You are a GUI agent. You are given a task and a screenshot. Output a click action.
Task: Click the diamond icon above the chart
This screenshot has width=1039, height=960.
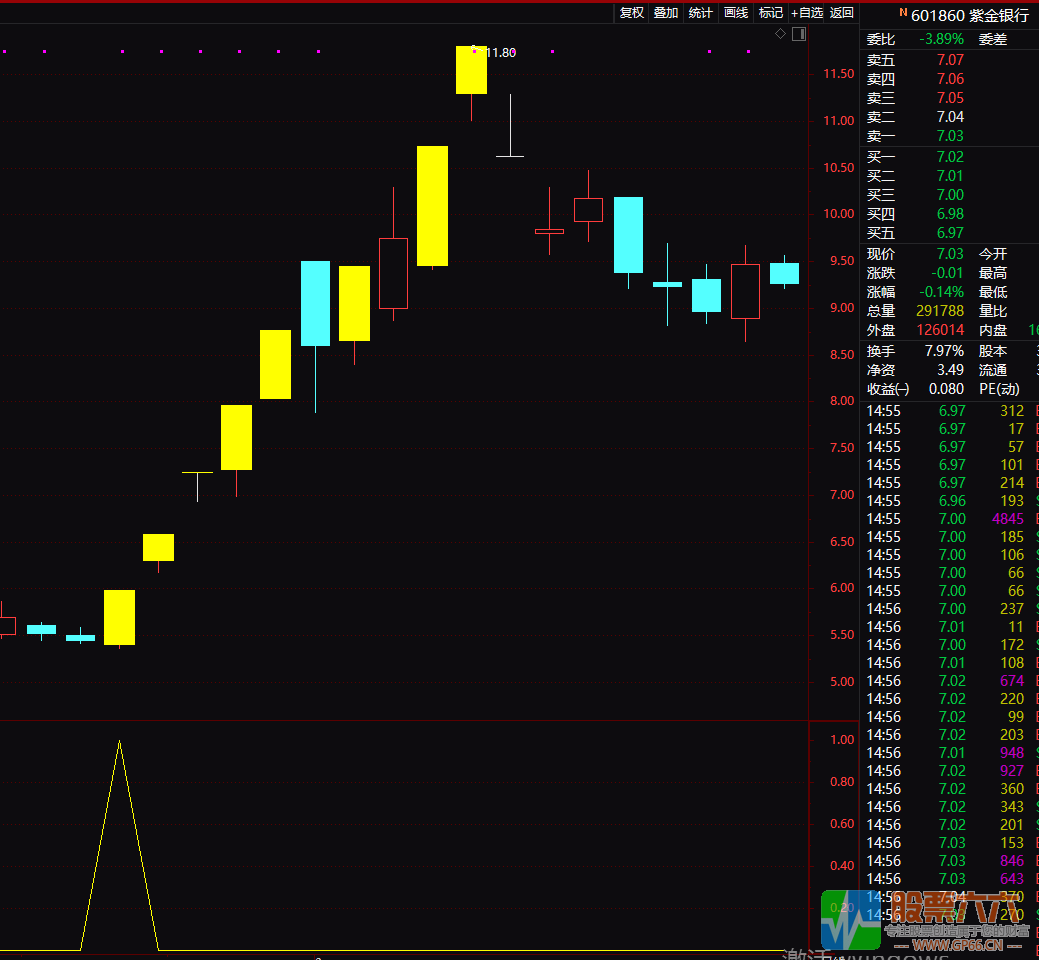click(x=780, y=34)
